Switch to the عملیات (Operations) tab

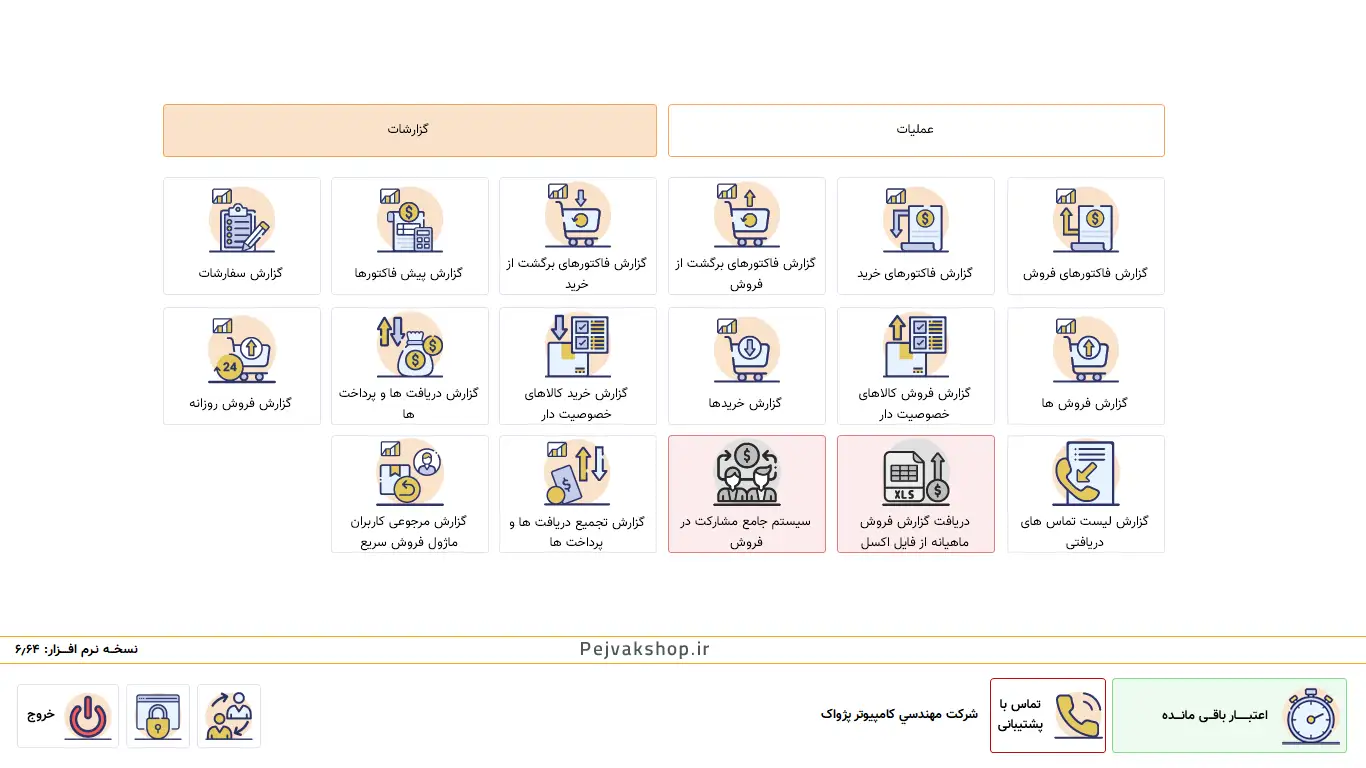(915, 130)
